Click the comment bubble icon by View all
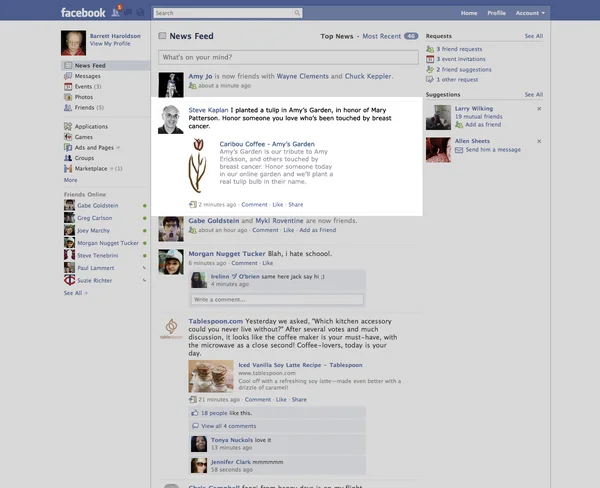This screenshot has width=600, height=488. tap(195, 426)
